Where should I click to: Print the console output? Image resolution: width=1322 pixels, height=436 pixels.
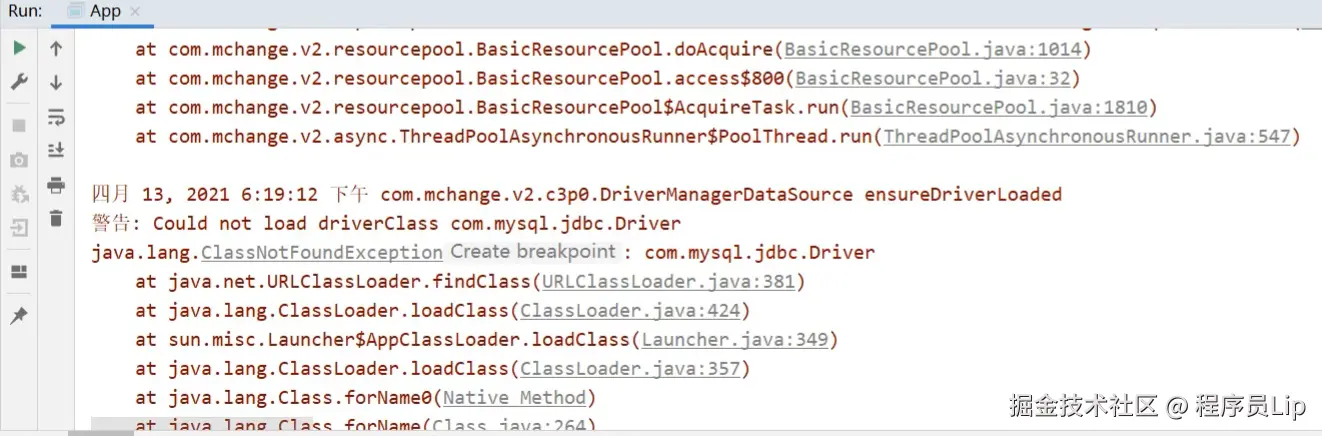[x=56, y=185]
